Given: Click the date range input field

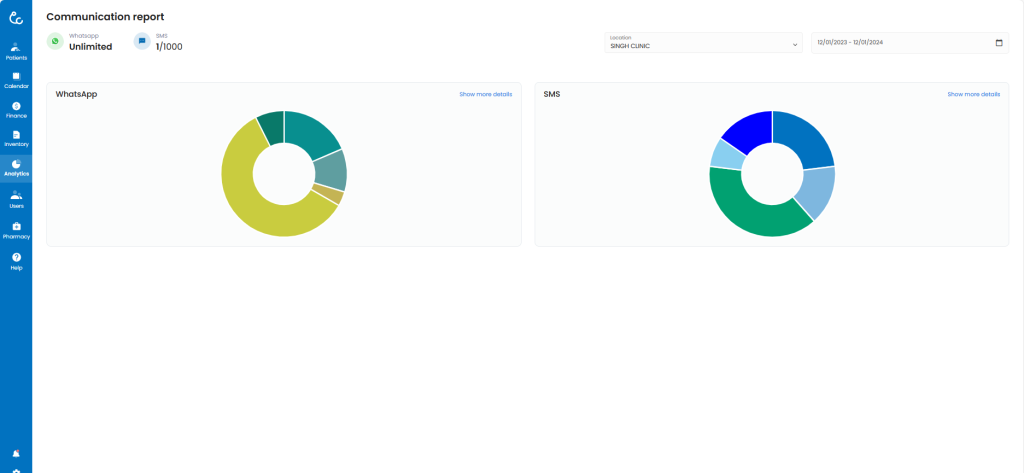Looking at the screenshot, I should [900, 43].
